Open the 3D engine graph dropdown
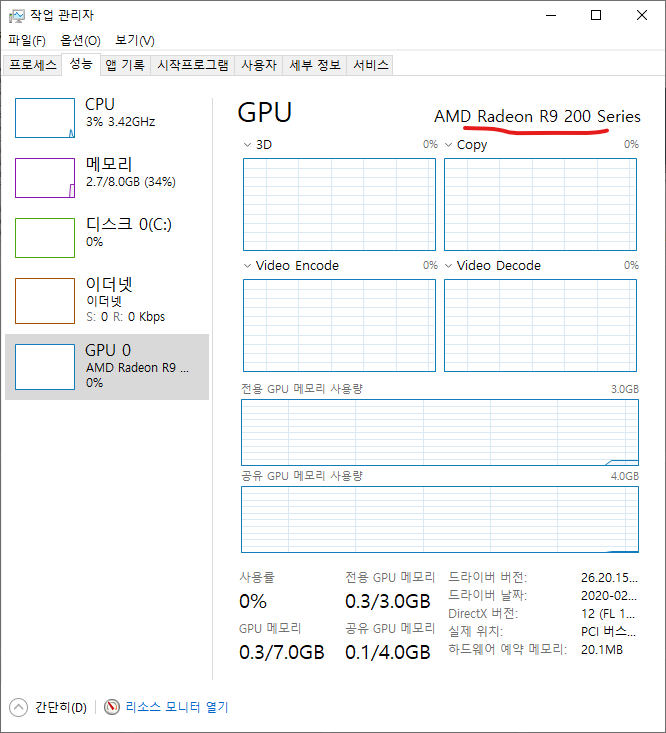The width and height of the screenshot is (666, 733). [247, 145]
